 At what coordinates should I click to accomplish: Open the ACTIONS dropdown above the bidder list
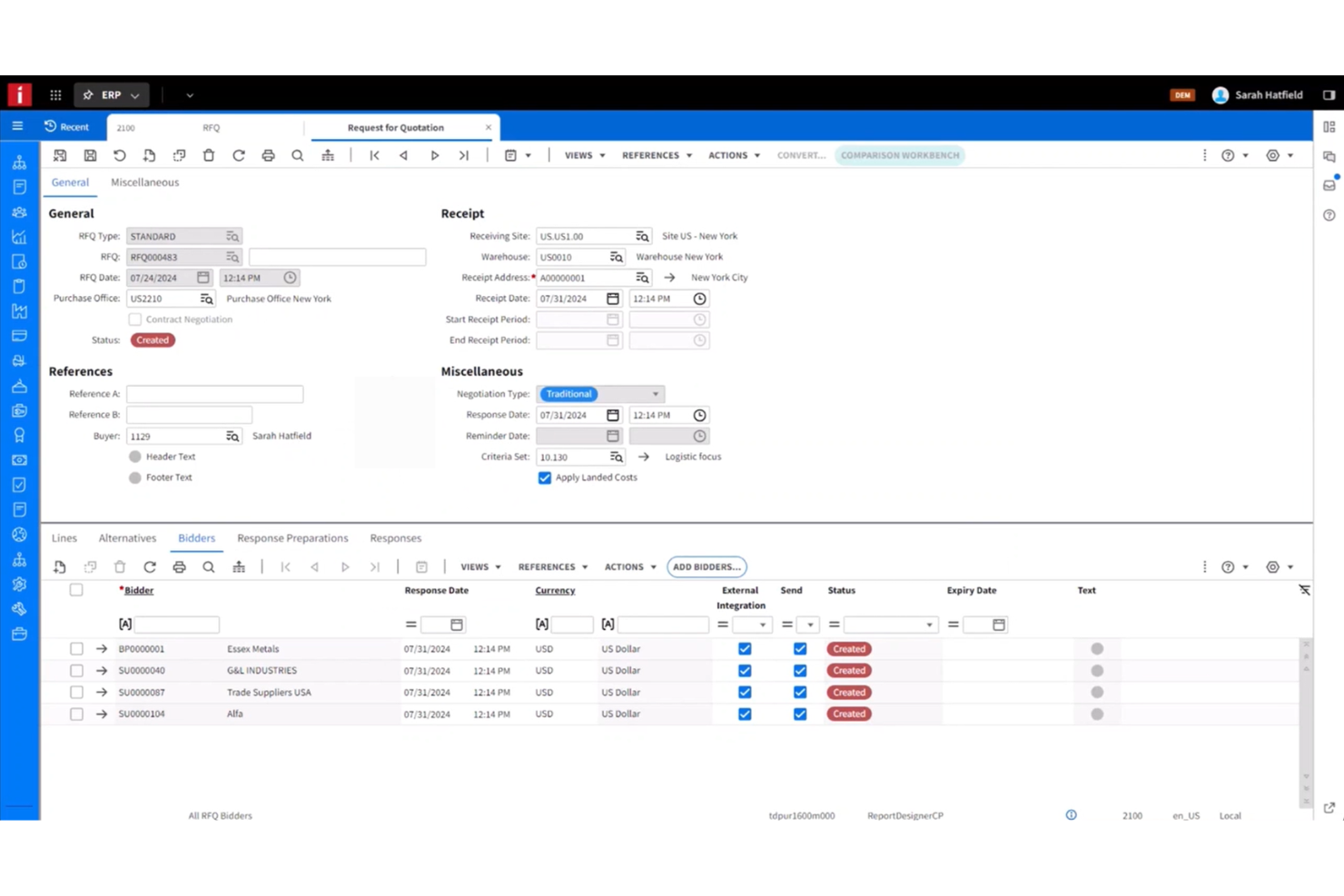628,566
